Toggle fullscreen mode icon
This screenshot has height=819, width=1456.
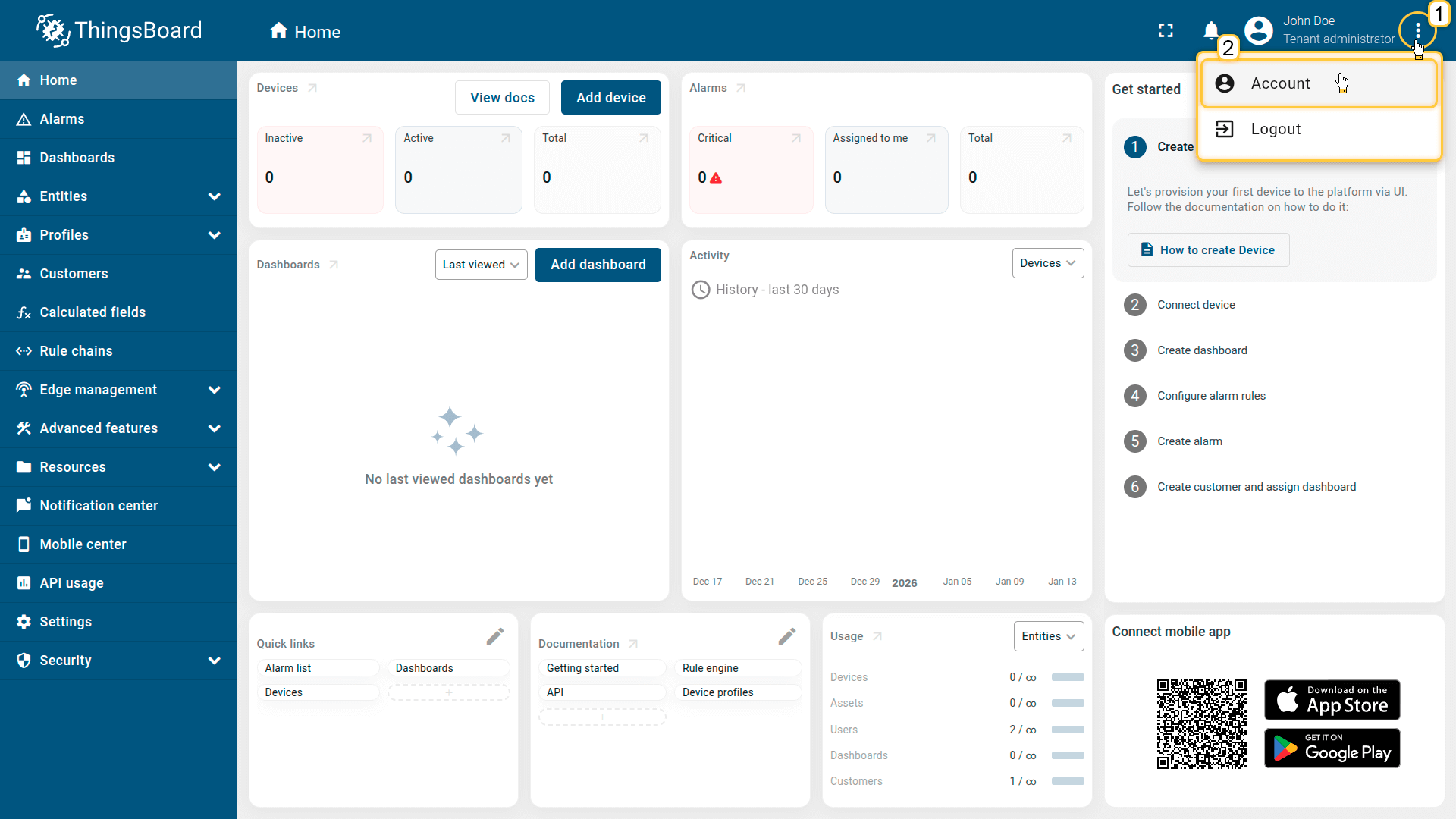coord(1166,30)
